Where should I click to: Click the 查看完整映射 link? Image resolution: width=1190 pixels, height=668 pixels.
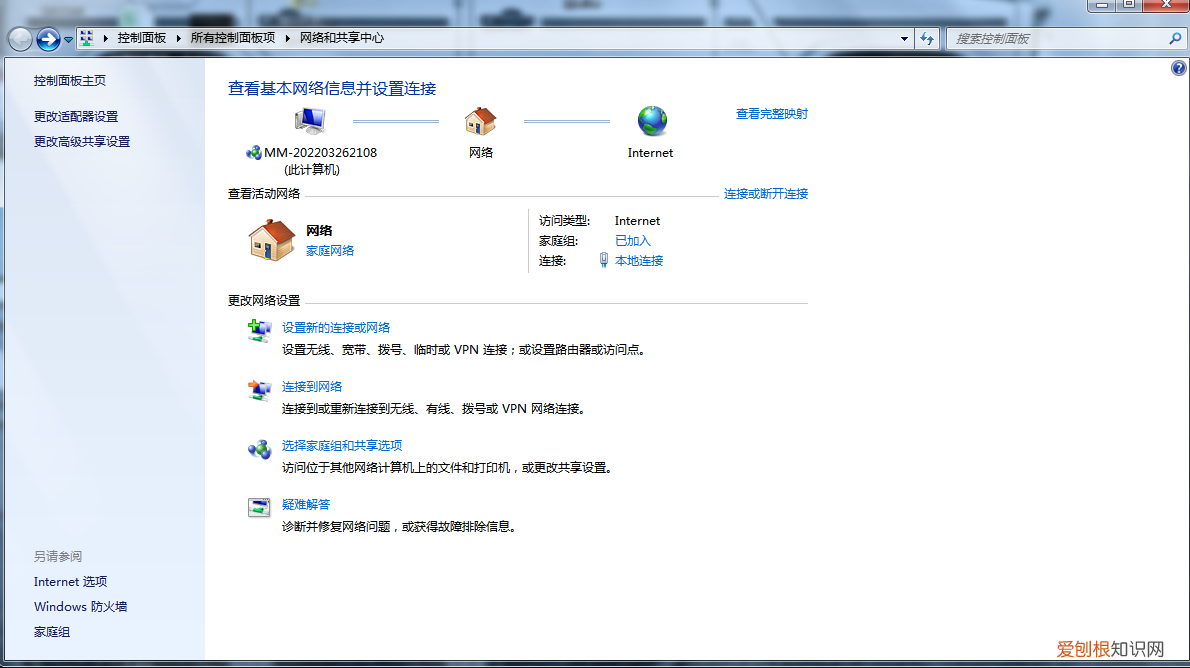tap(770, 114)
